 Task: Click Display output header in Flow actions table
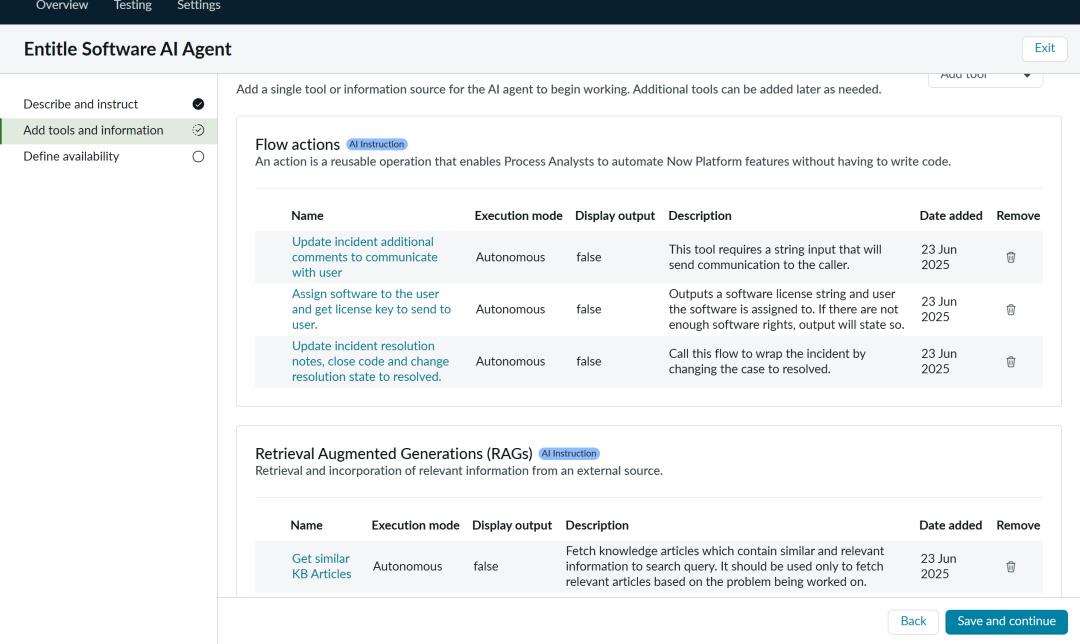click(614, 216)
